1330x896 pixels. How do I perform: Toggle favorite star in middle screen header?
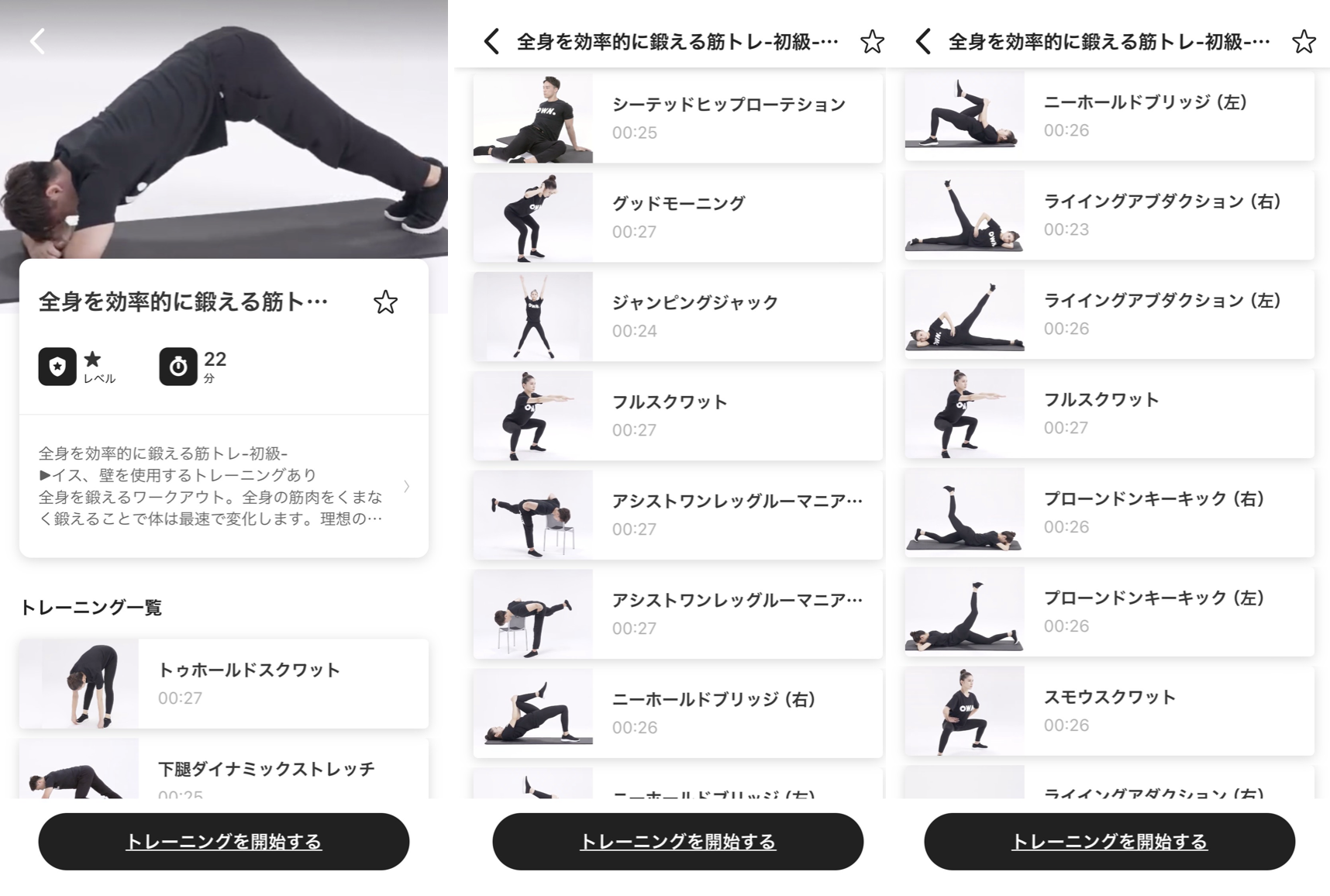click(872, 41)
